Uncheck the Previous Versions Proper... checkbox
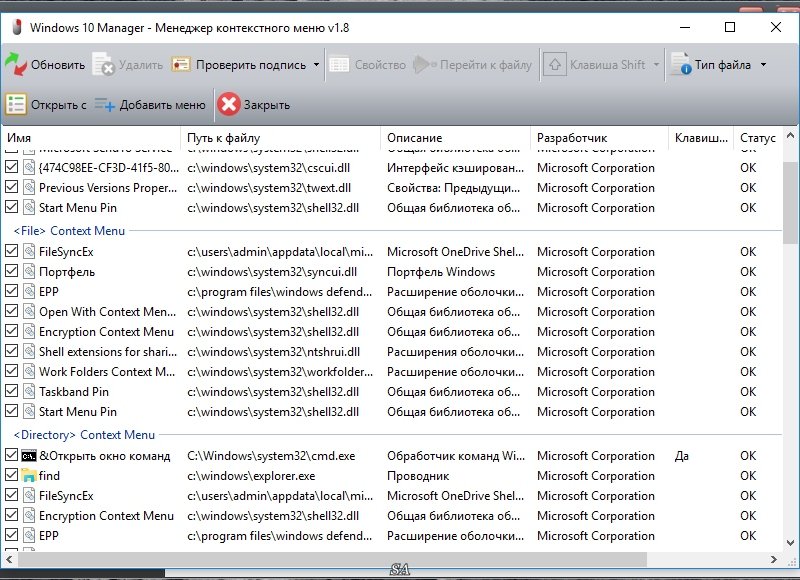Image resolution: width=800 pixels, height=580 pixels. click(x=11, y=187)
